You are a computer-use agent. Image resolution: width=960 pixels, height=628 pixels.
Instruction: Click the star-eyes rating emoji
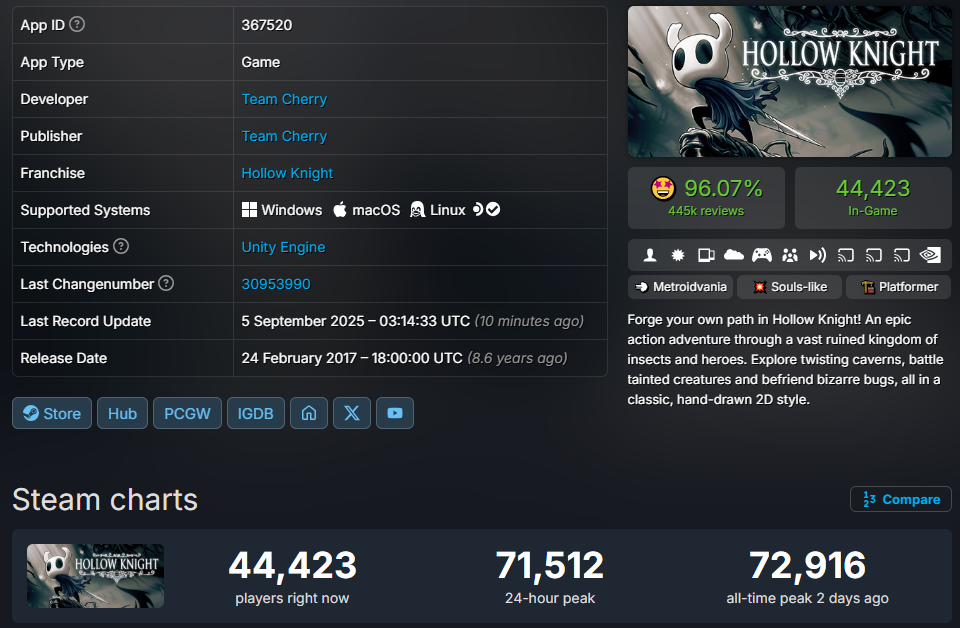pos(663,189)
